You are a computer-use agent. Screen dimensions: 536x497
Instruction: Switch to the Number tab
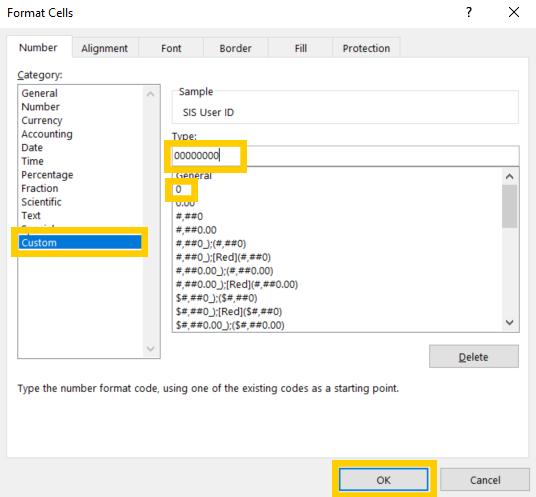point(38,48)
